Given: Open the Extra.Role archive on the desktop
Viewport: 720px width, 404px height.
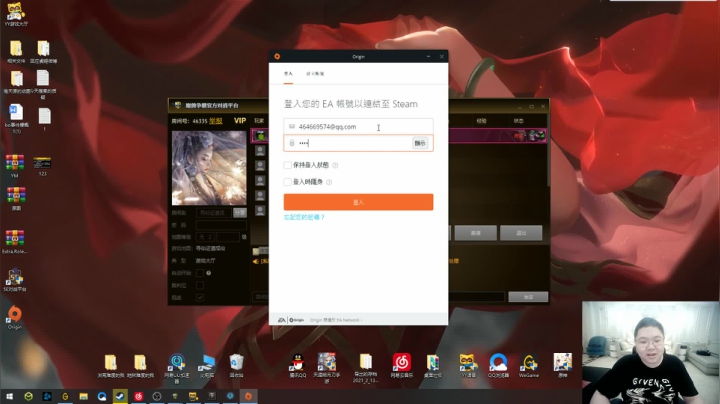Looking at the screenshot, I should (x=15, y=242).
